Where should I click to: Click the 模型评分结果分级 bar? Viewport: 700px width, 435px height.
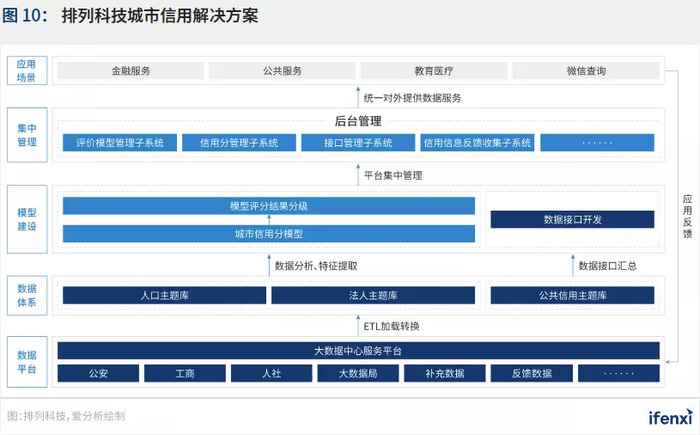point(269,206)
